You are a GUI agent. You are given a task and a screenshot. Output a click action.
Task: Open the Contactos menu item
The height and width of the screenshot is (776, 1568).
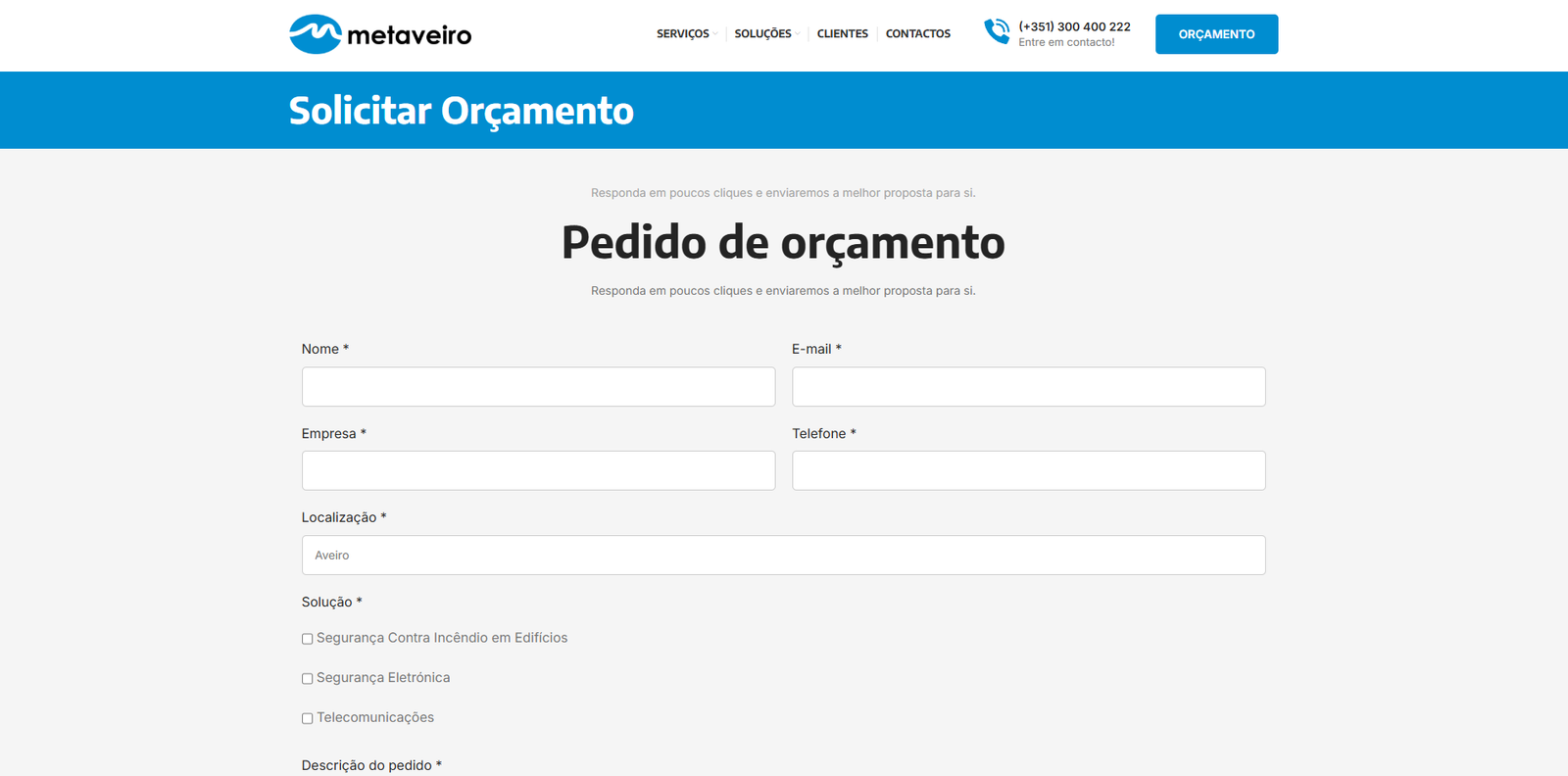point(917,34)
